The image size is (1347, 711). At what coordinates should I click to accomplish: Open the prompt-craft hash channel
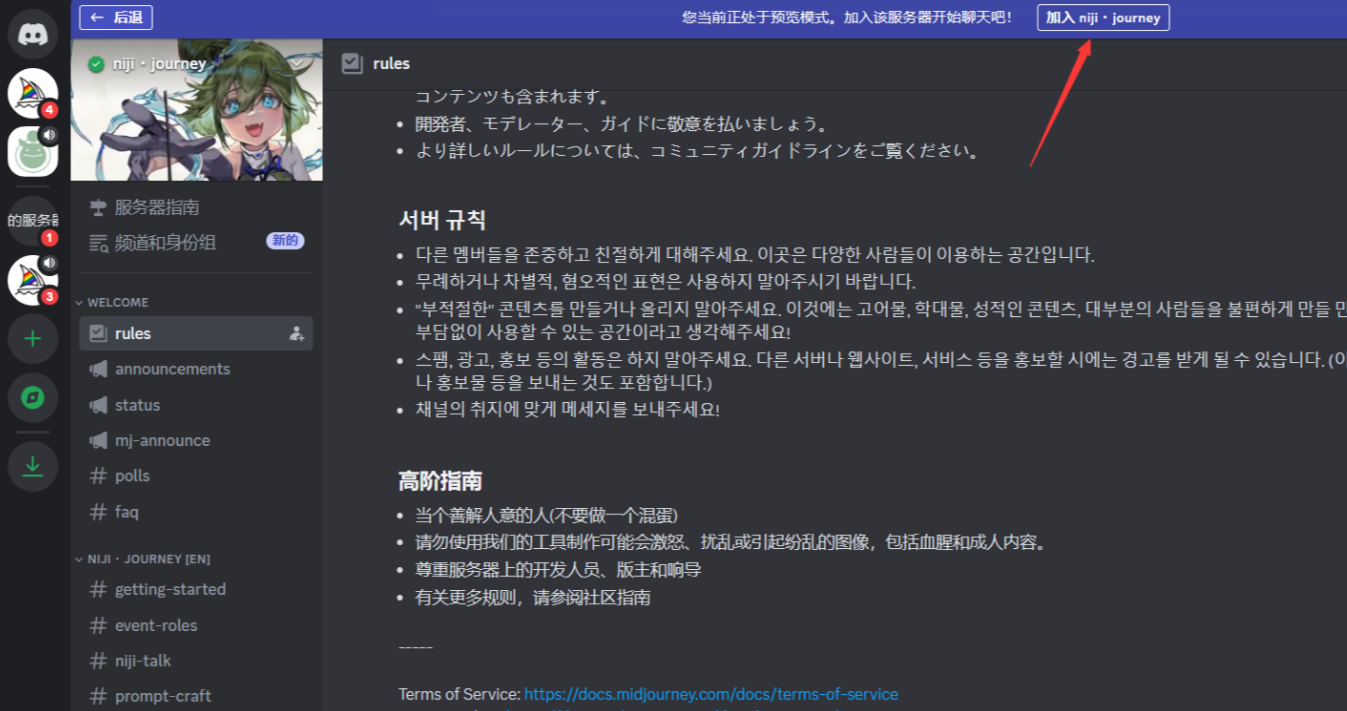click(196, 696)
